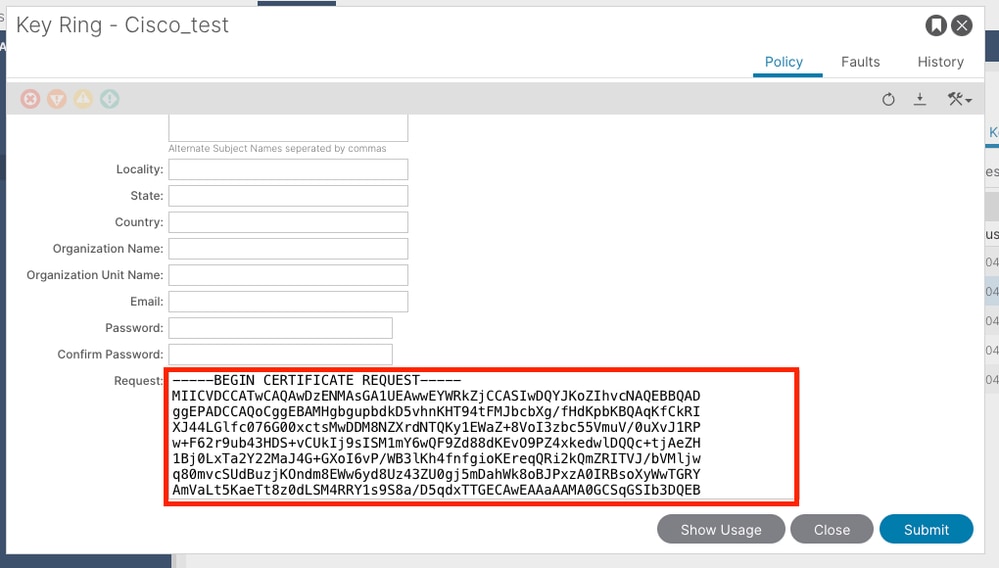The height and width of the screenshot is (568, 999).
Task: Click the line starting with q80mvcSUdBuzjKOndm
Action: click(436, 474)
